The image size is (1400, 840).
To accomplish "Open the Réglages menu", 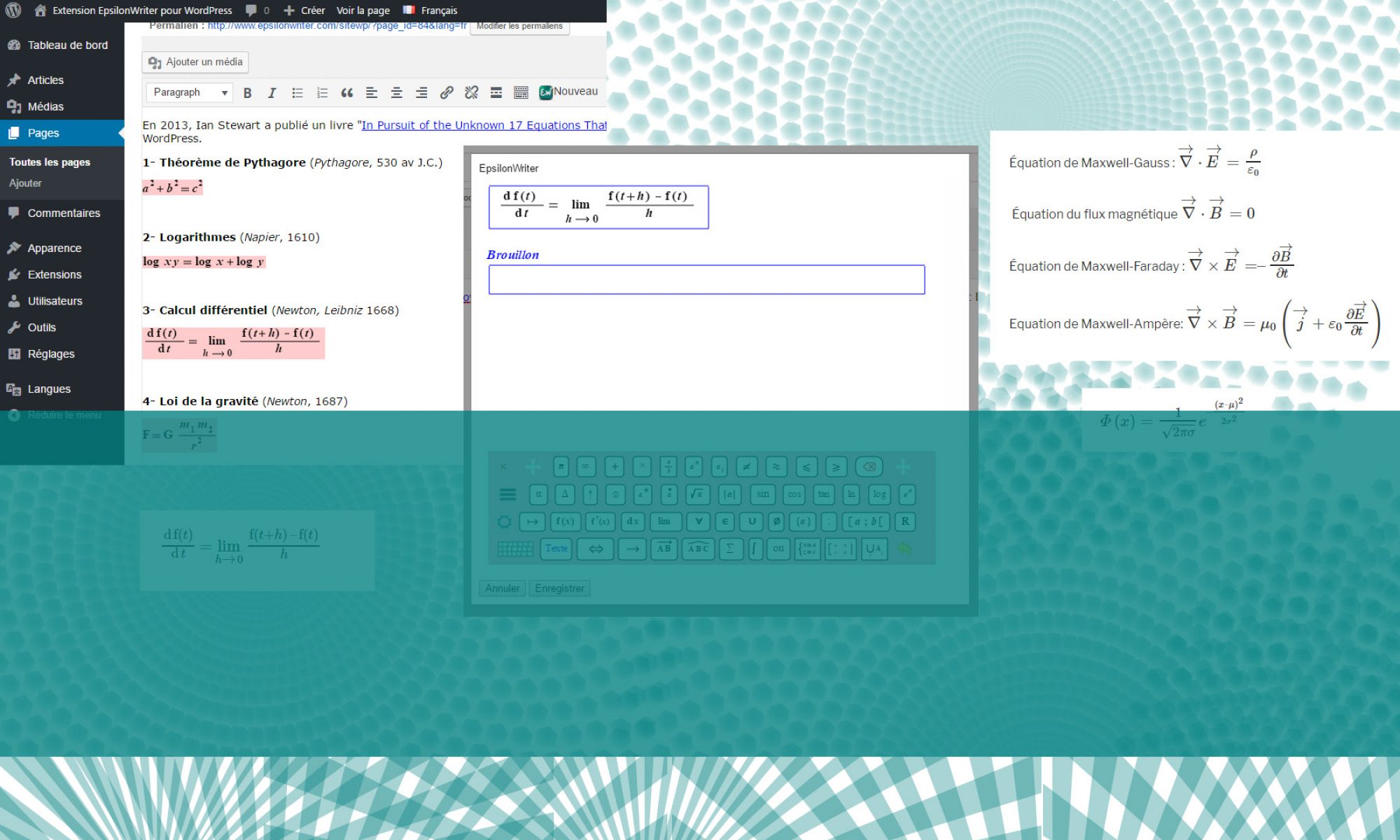I will click(x=62, y=354).
